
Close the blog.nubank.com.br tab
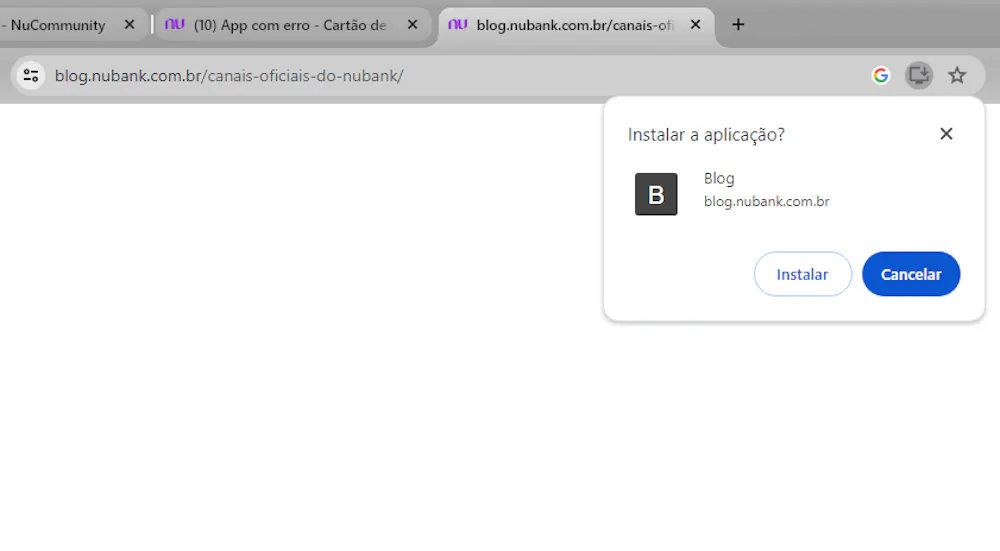click(696, 24)
